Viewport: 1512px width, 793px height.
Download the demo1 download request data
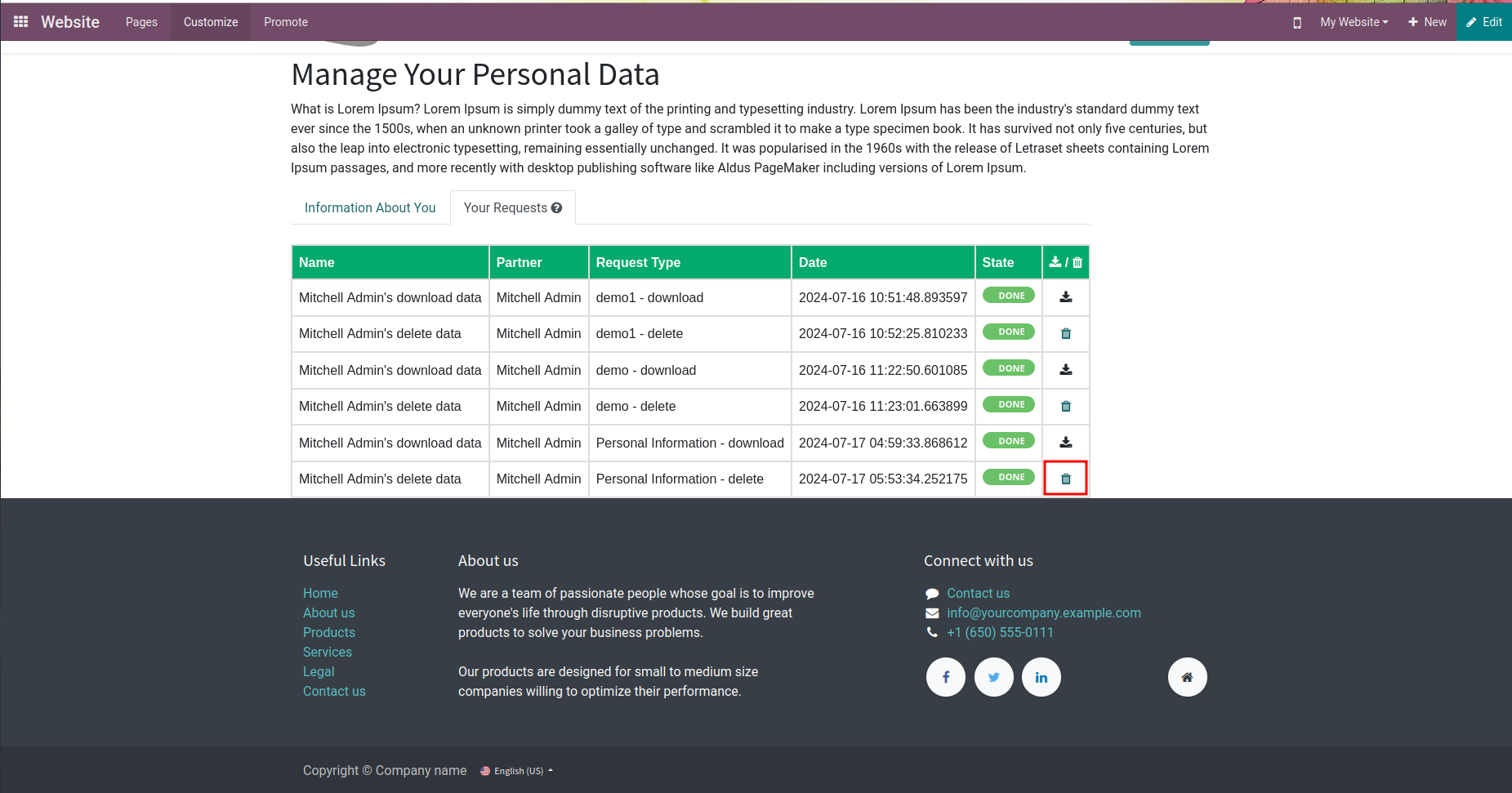(x=1066, y=297)
